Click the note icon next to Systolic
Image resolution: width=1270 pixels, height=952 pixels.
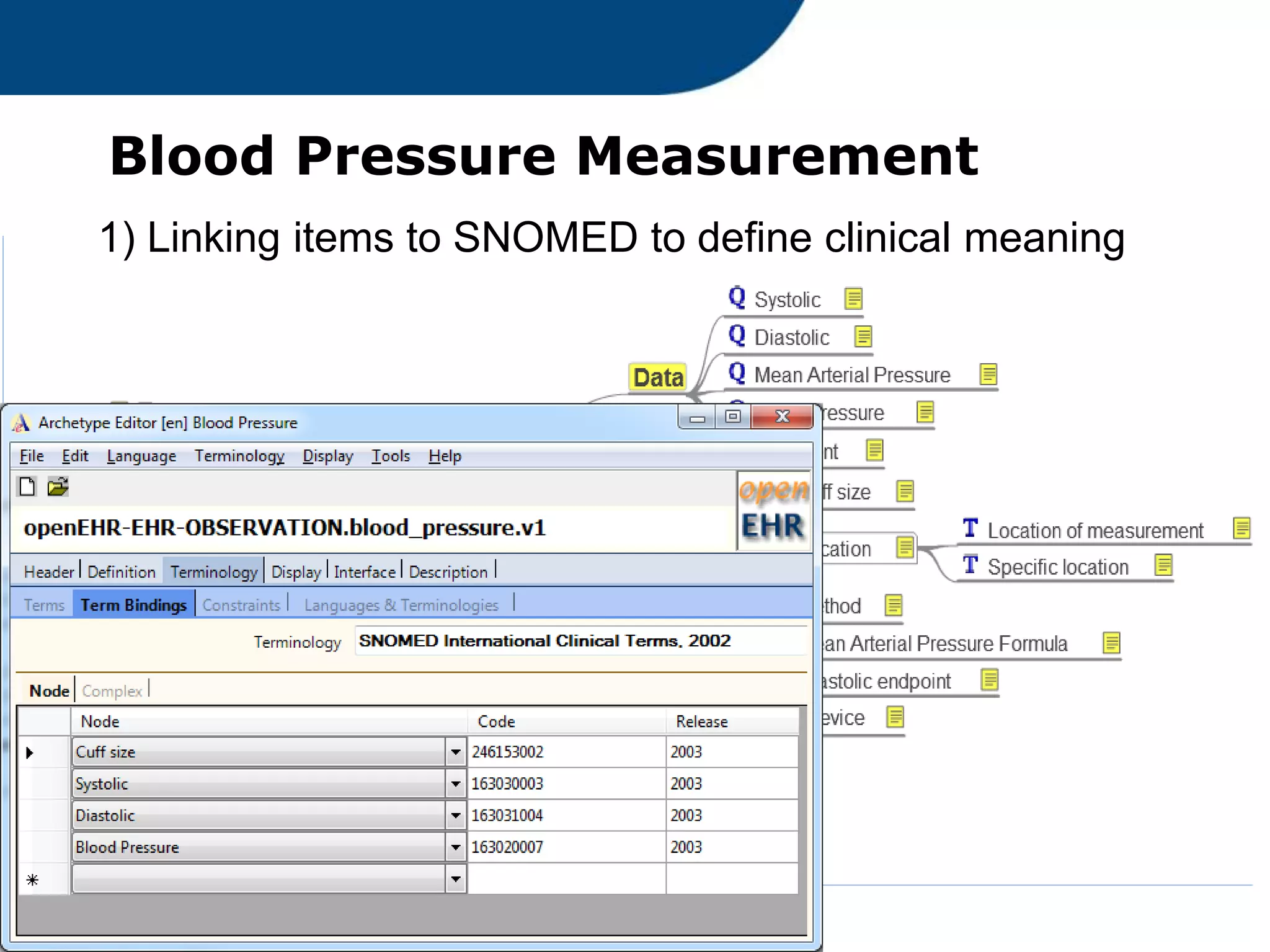point(854,298)
